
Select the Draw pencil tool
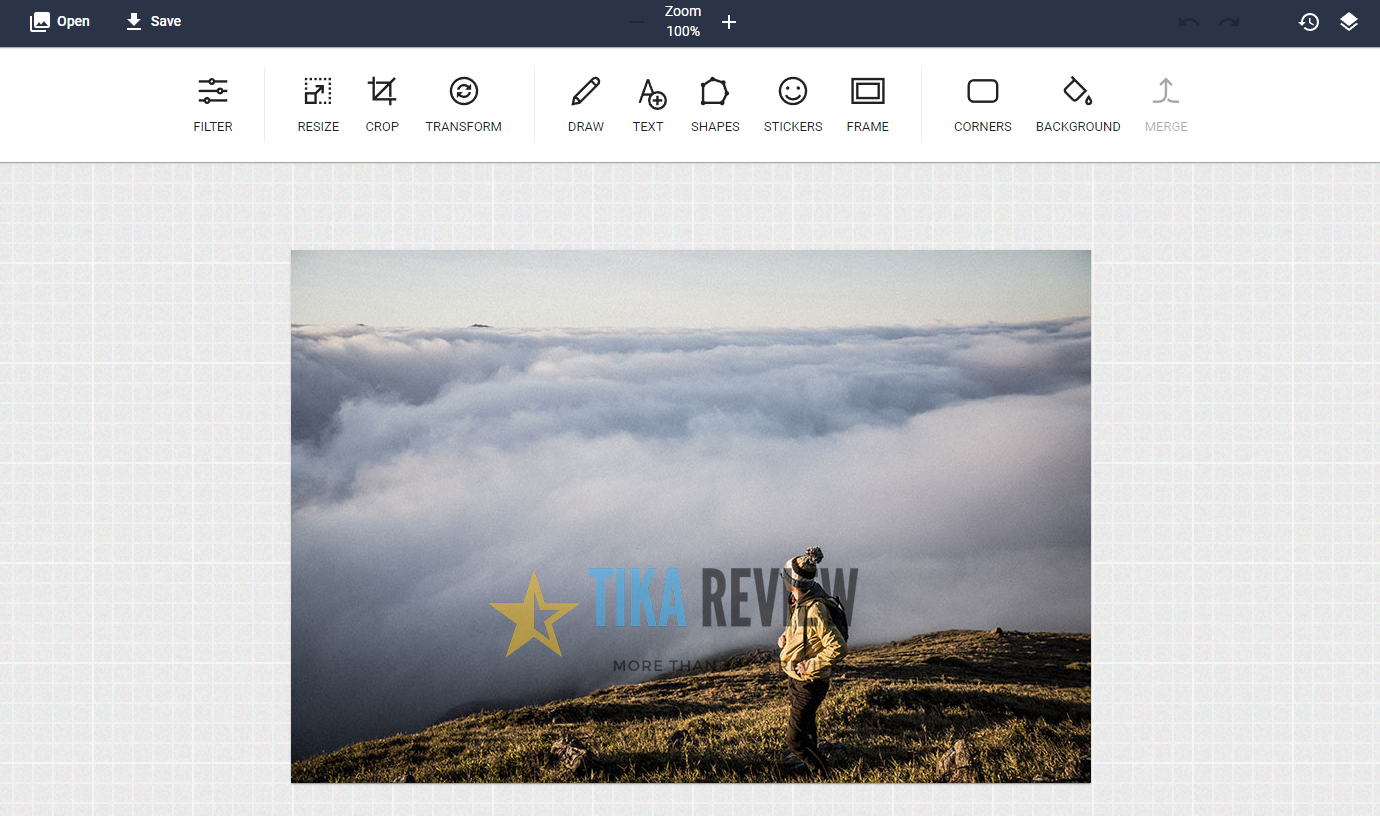coord(586,104)
